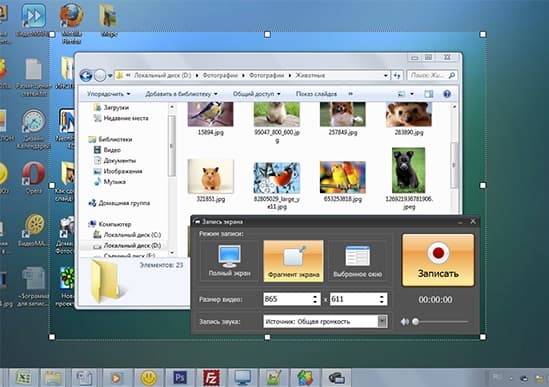The height and width of the screenshot is (387, 549).
Task: Select the Фрагмент экрана recording mode
Action: click(293, 261)
